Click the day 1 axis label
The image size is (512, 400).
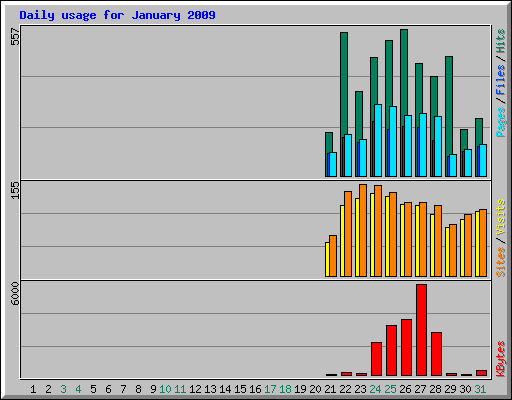pos(33,389)
